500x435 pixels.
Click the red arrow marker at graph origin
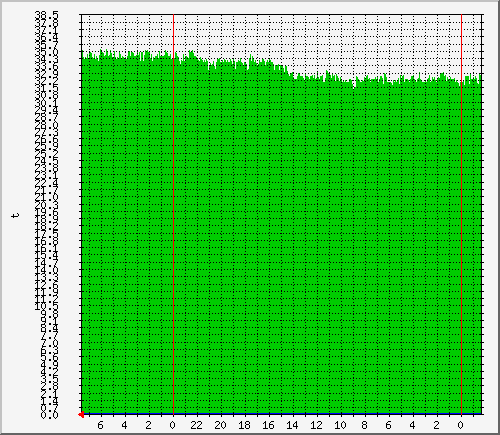click(x=81, y=415)
